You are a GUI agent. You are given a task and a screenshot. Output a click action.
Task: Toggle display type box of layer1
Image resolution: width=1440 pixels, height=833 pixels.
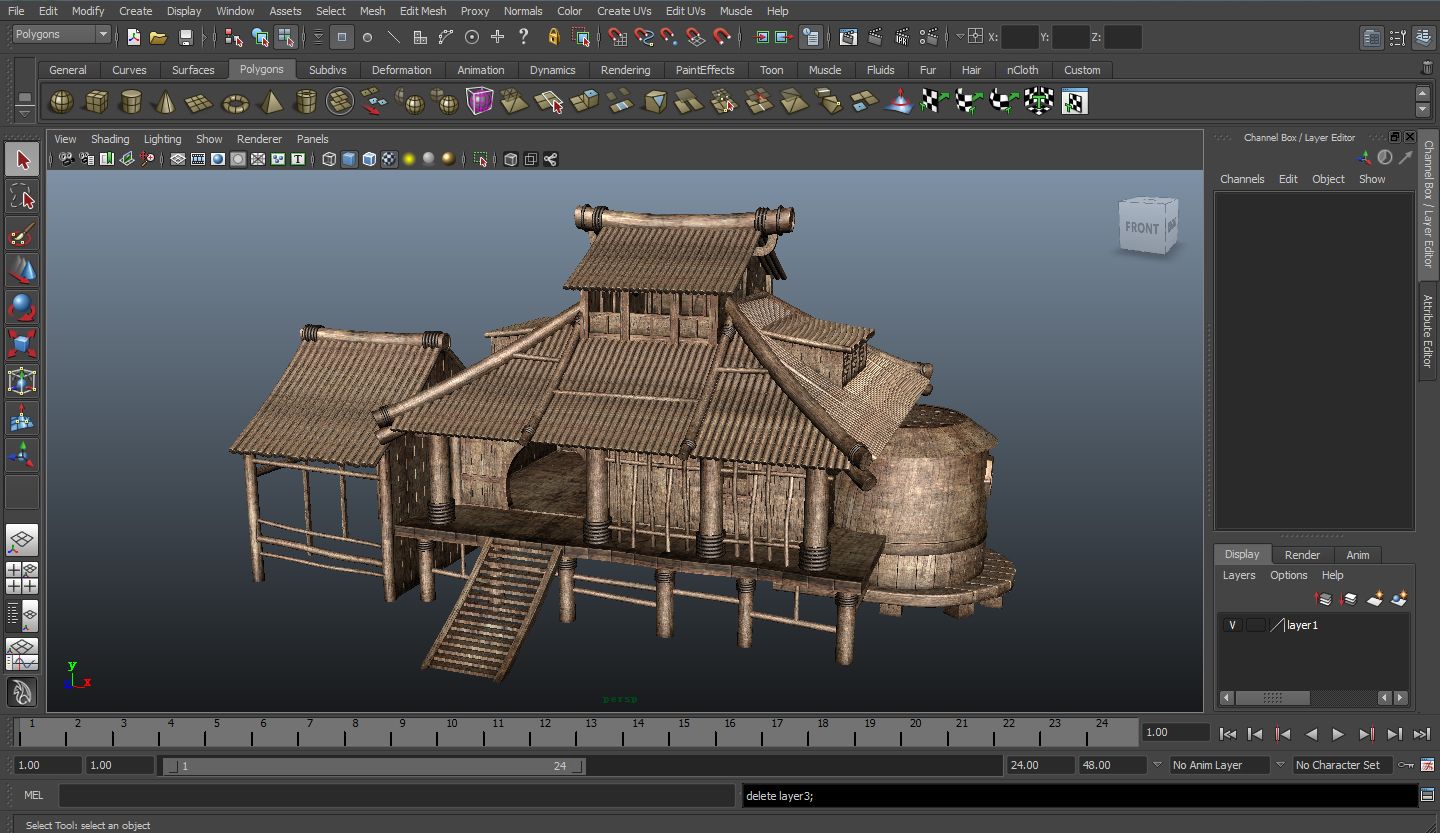1255,625
